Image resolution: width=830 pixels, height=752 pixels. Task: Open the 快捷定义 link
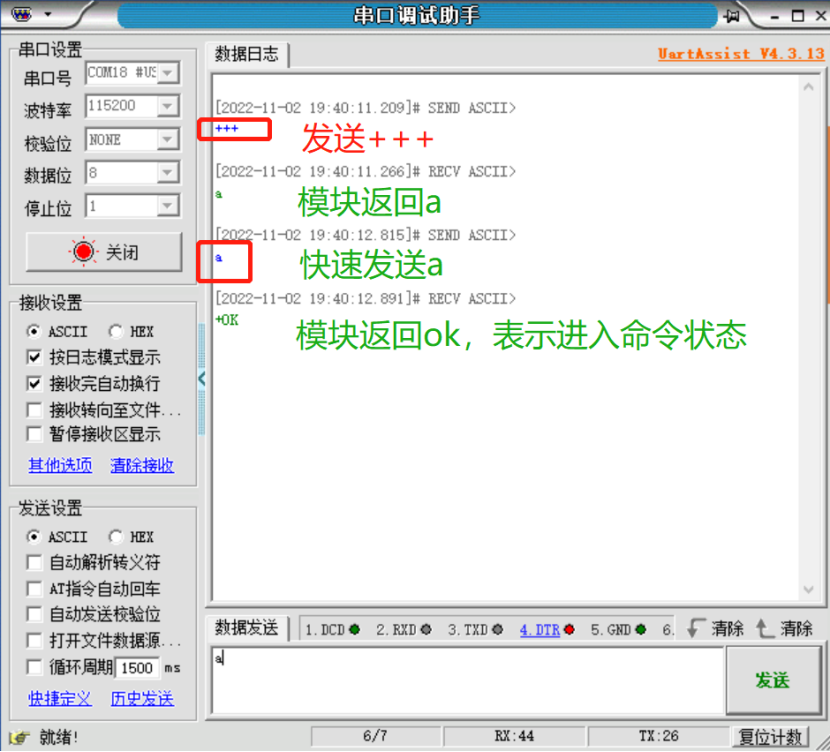click(x=60, y=698)
